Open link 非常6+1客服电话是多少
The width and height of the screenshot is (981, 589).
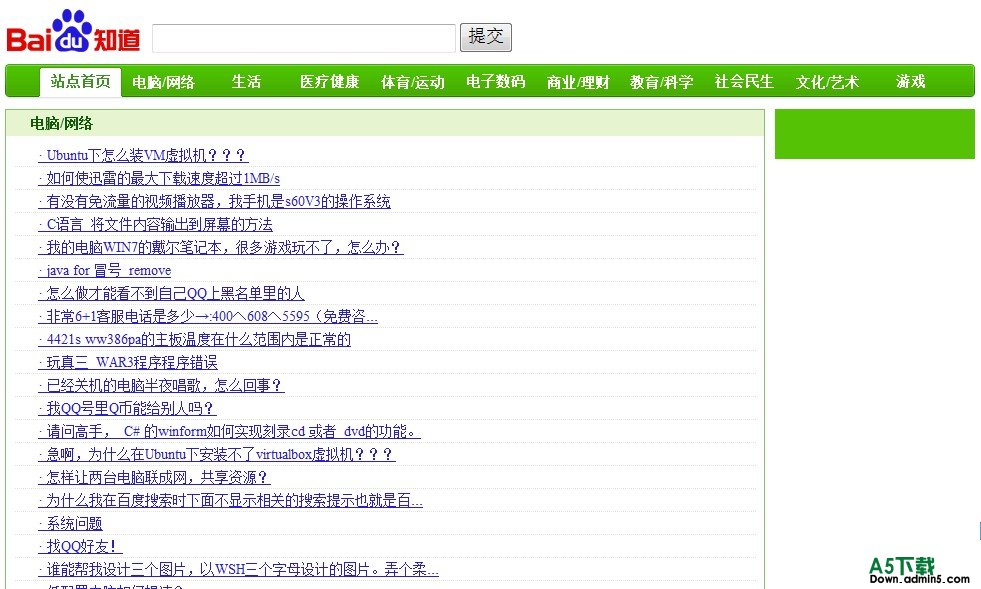coord(208,317)
